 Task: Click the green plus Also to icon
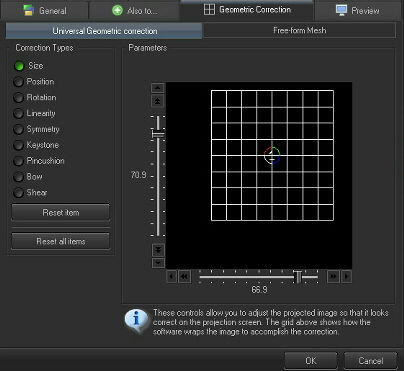(x=117, y=10)
